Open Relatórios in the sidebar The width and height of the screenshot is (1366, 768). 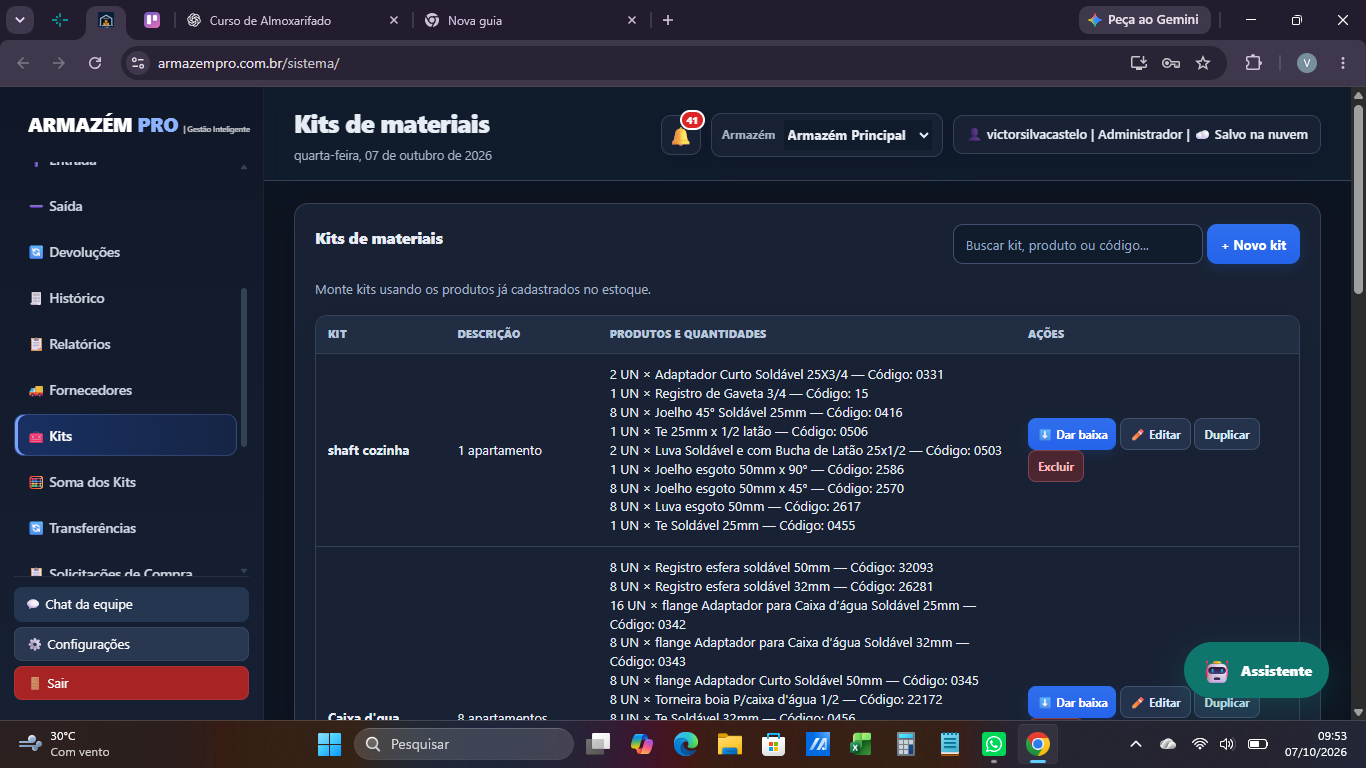[x=126, y=344]
